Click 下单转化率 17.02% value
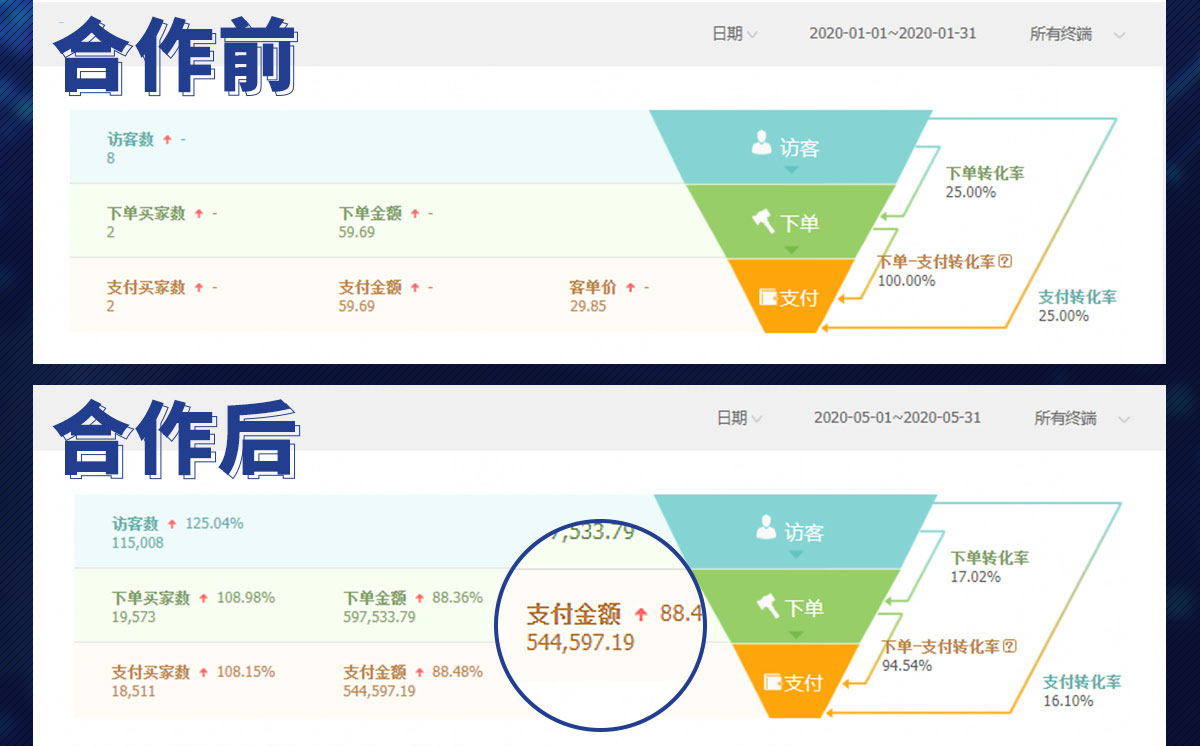Viewport: 1200px width, 746px height. (975, 577)
